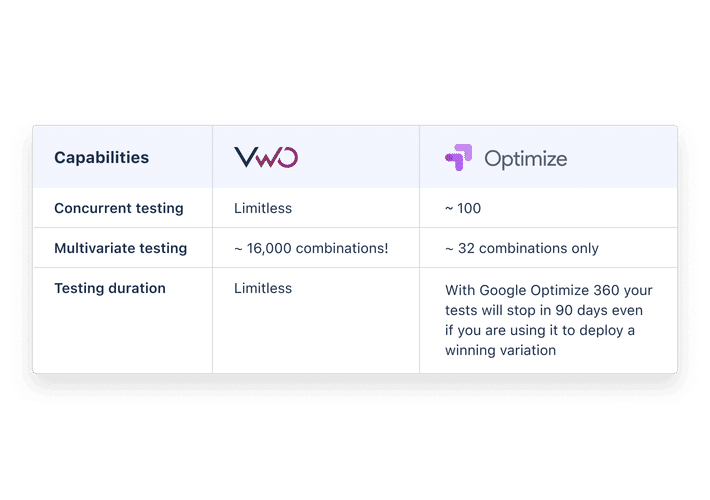Select the Testing duration row label

(x=110, y=288)
